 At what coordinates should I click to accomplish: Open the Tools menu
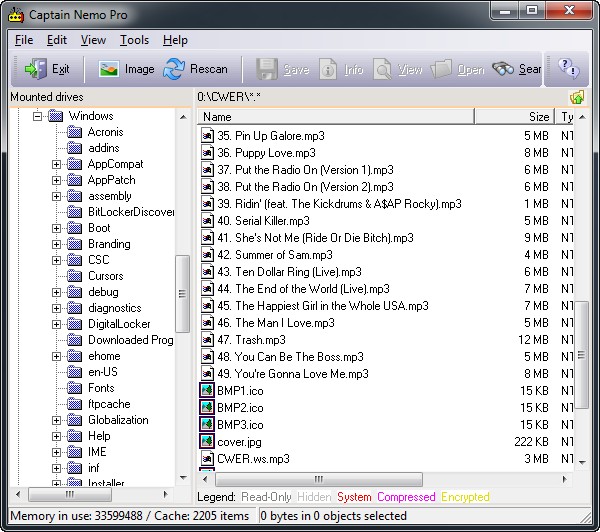134,40
